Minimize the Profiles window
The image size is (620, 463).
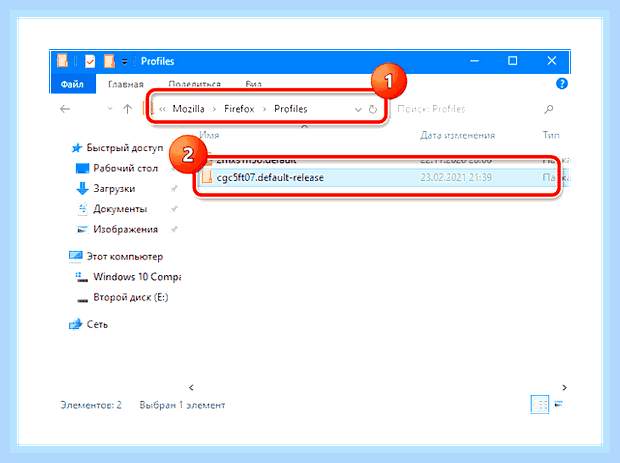[x=474, y=61]
